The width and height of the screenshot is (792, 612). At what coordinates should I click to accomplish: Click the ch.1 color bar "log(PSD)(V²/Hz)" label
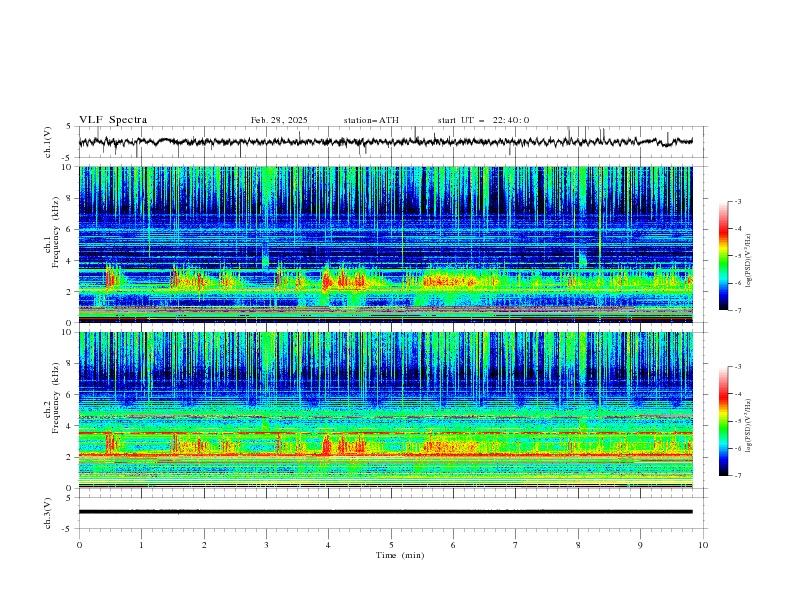[748, 261]
